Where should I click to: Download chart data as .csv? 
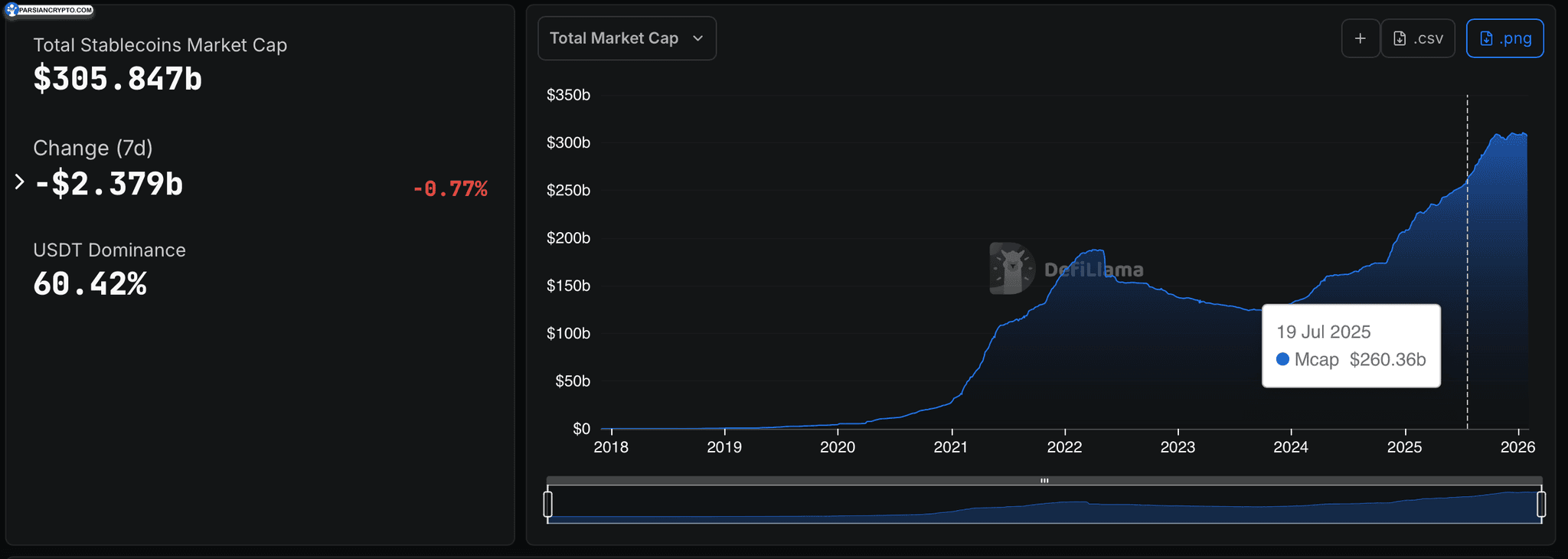tap(1418, 38)
